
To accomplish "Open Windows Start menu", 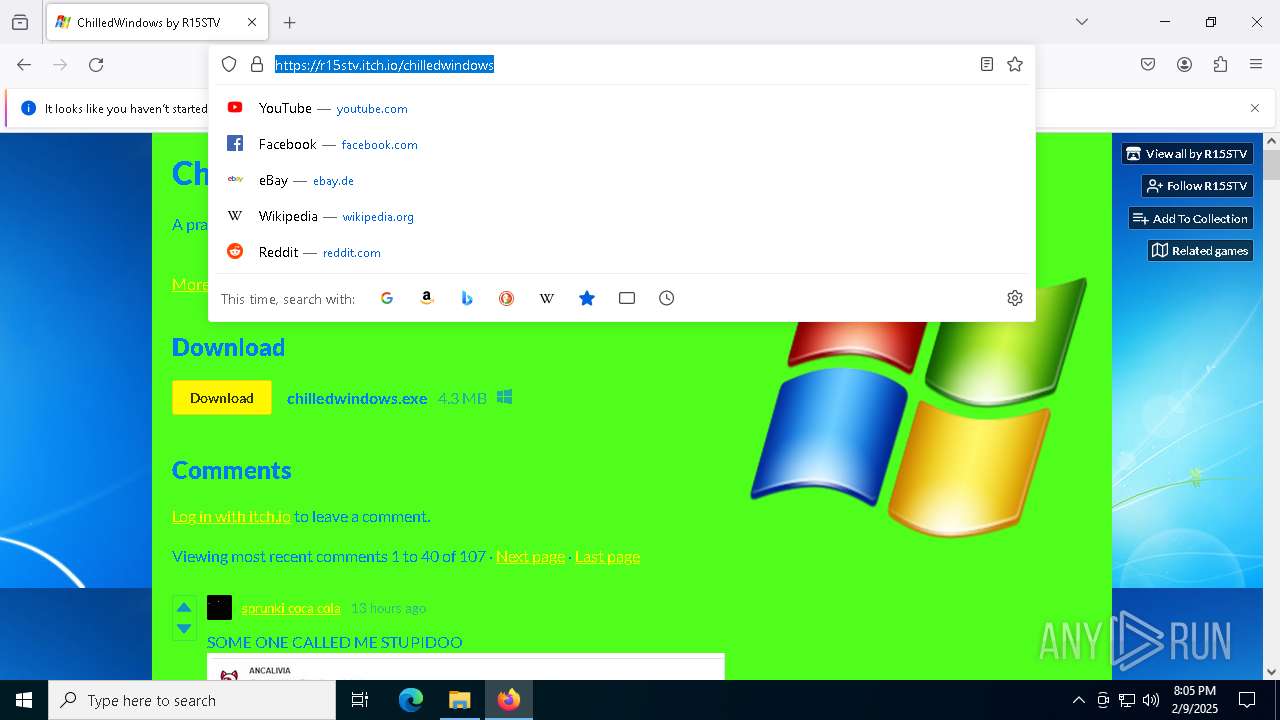I will coord(24,700).
